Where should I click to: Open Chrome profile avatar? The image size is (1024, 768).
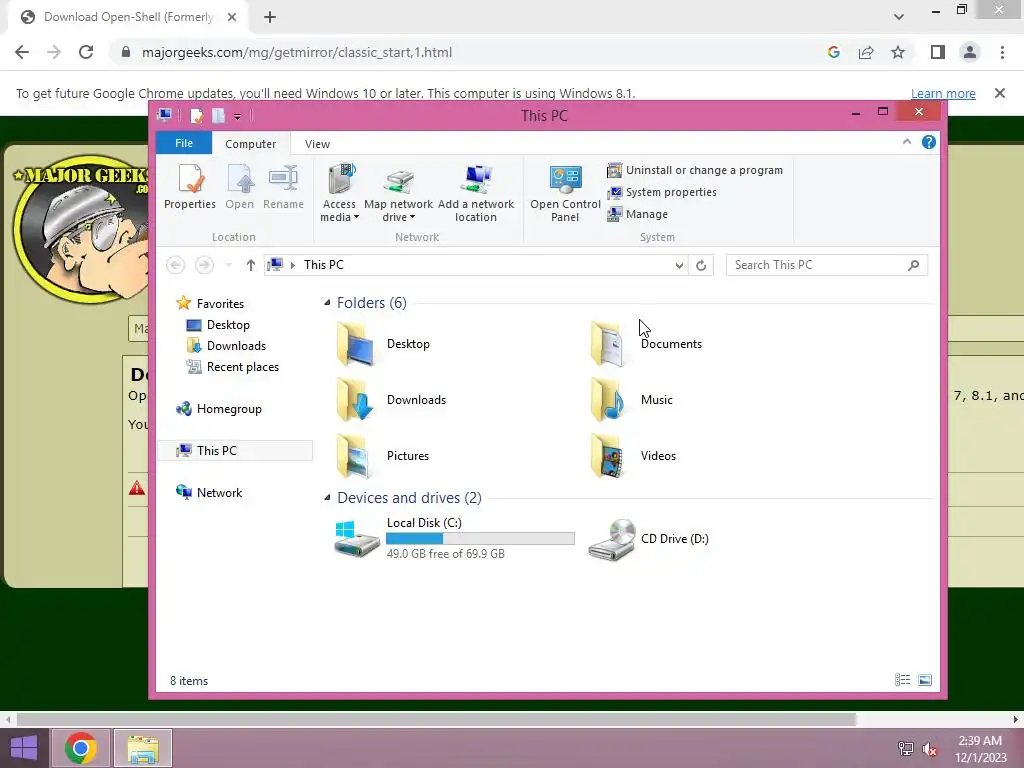970,52
